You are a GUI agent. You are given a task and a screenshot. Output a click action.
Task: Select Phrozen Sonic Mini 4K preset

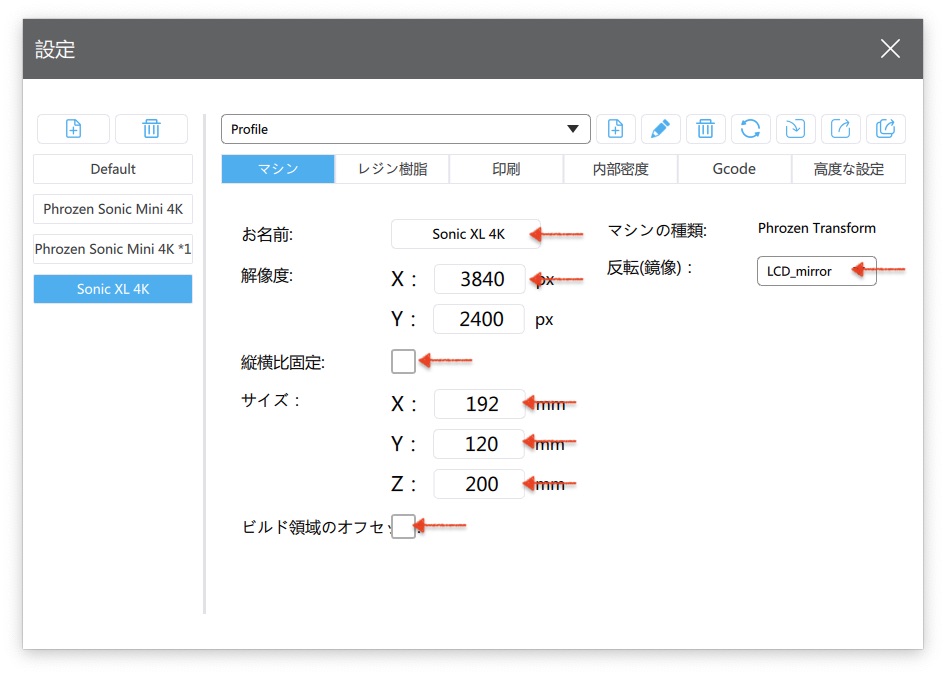[113, 209]
